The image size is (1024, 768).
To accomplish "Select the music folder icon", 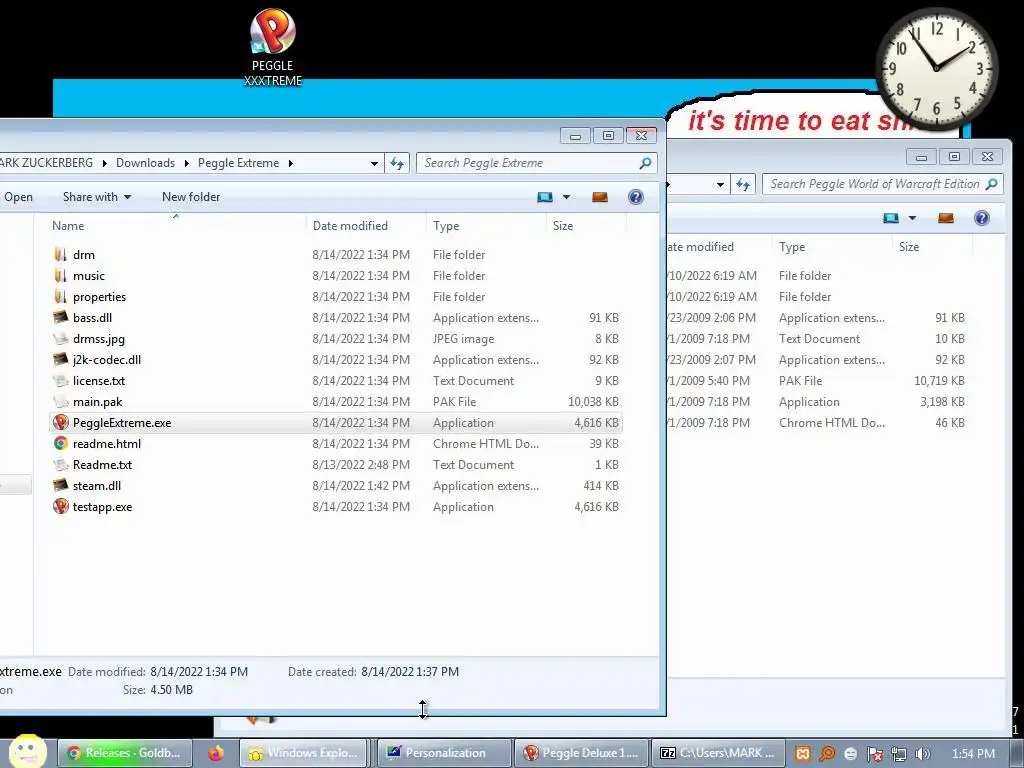I will (61, 276).
